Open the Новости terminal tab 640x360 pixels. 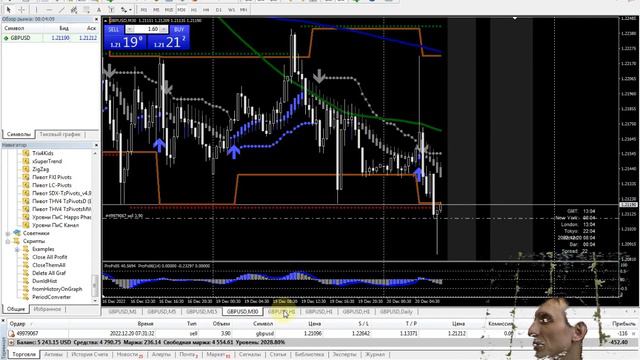129,354
